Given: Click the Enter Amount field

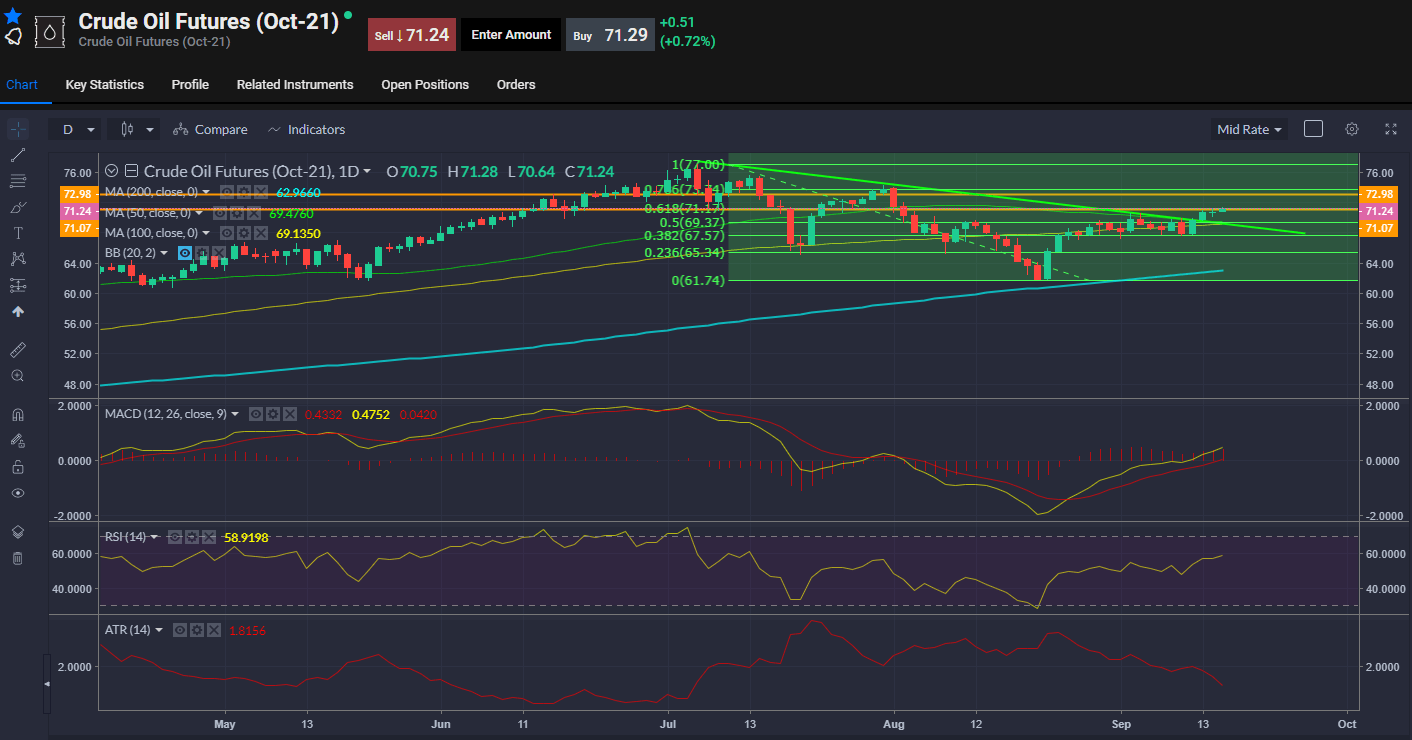Looking at the screenshot, I should (510, 33).
